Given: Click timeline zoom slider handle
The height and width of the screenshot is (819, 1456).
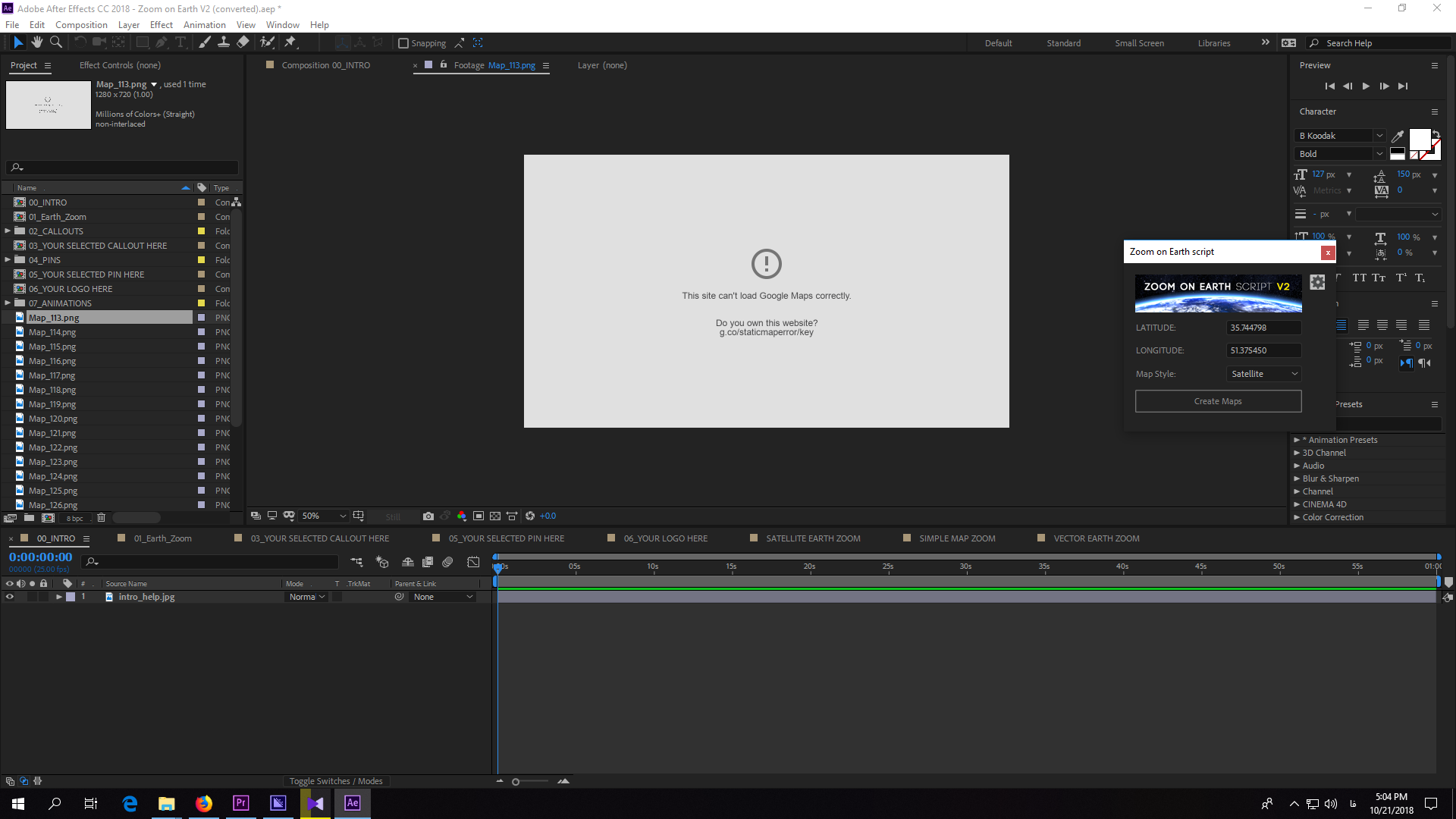Looking at the screenshot, I should 516,782.
